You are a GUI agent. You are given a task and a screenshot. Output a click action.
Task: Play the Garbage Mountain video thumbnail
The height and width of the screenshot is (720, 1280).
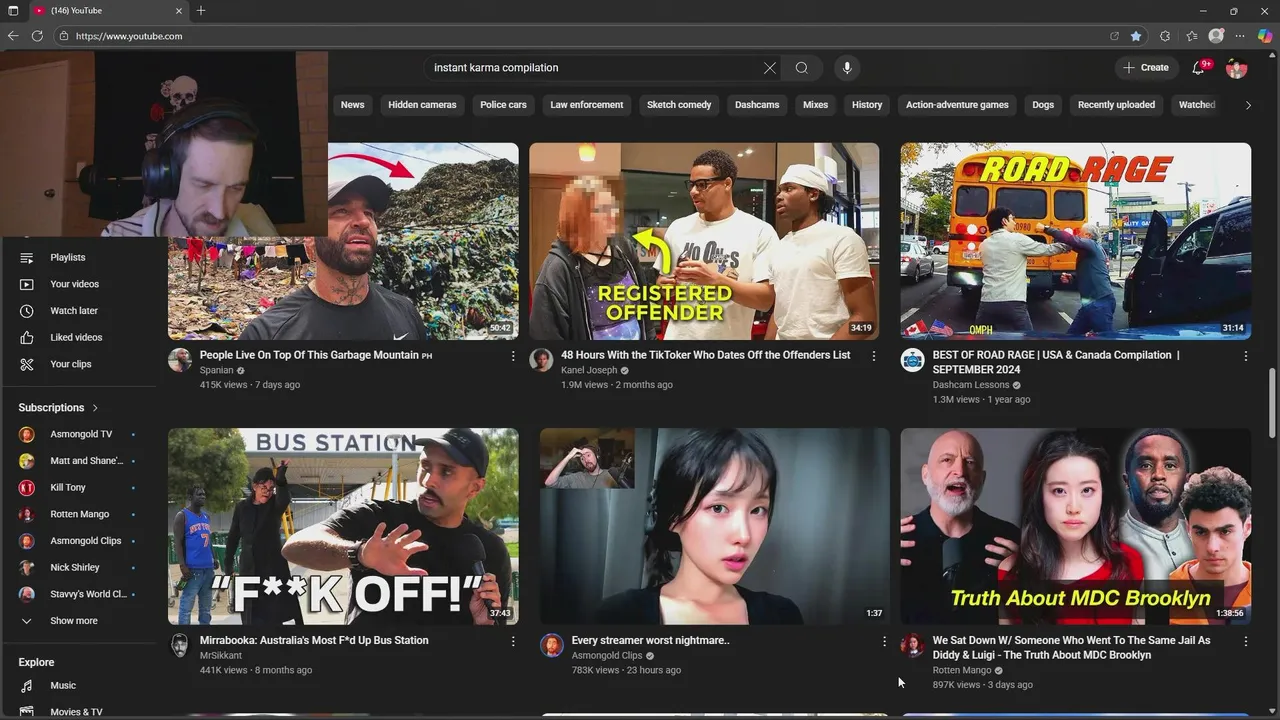point(343,241)
